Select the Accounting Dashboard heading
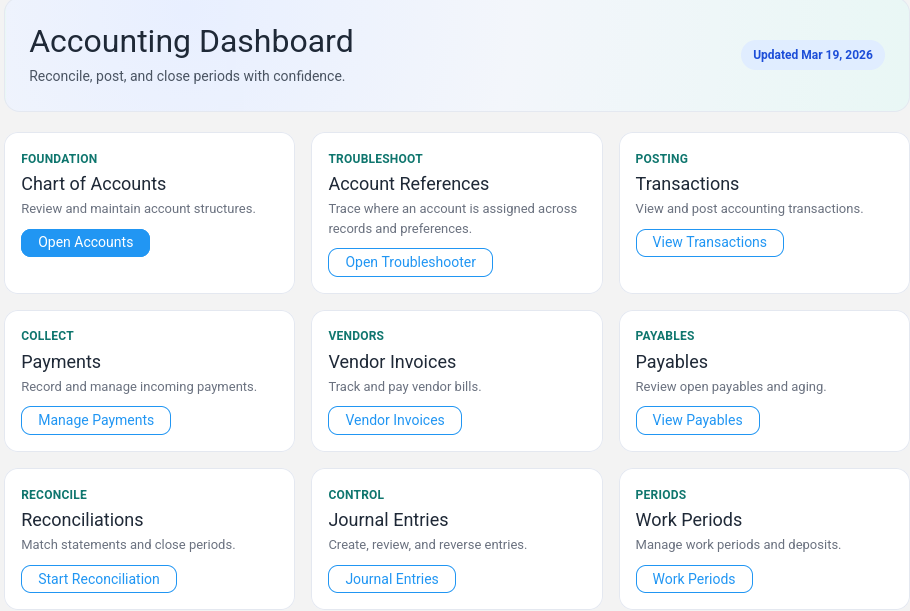This screenshot has width=910, height=611. (x=192, y=42)
